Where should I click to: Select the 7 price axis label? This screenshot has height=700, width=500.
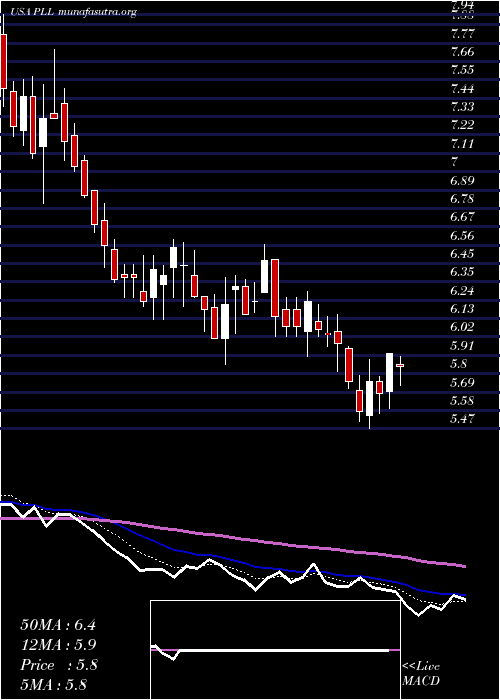(455, 162)
